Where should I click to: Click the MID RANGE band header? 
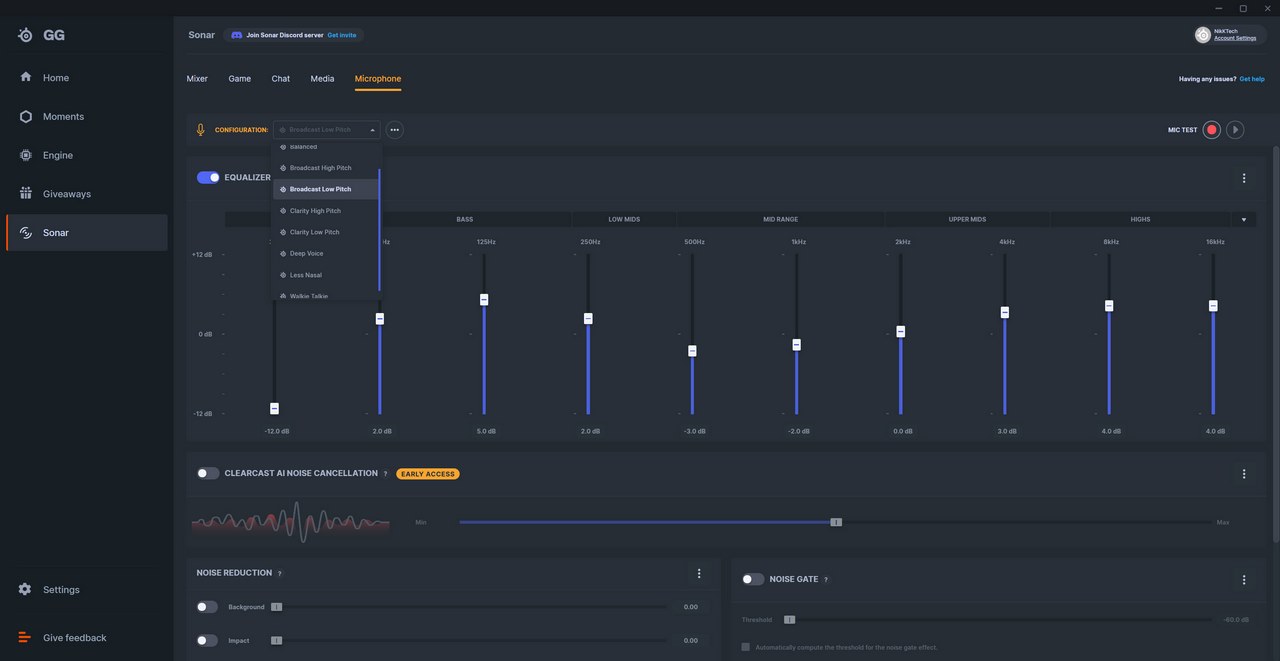(780, 219)
